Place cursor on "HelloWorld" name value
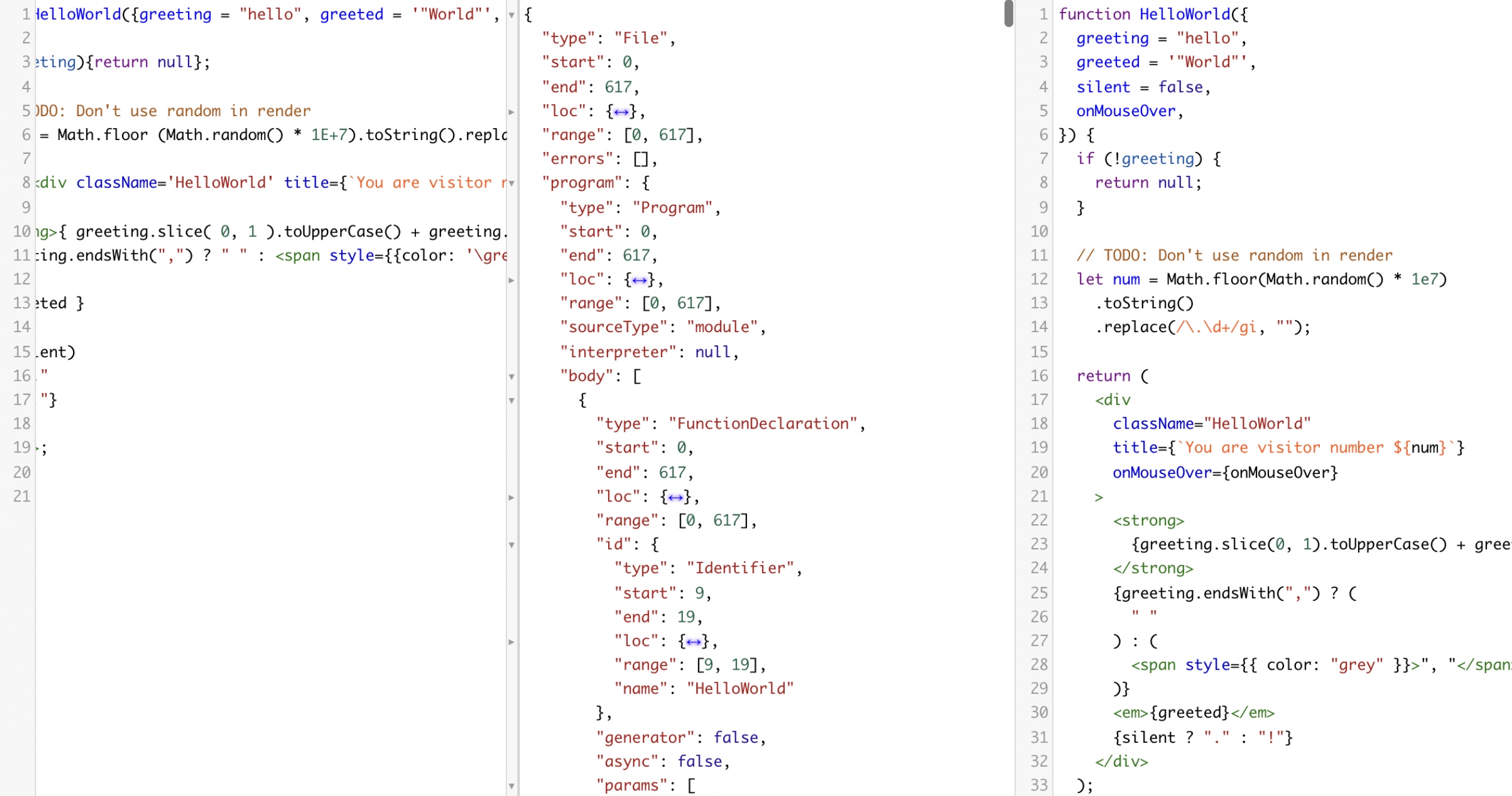 click(x=740, y=689)
